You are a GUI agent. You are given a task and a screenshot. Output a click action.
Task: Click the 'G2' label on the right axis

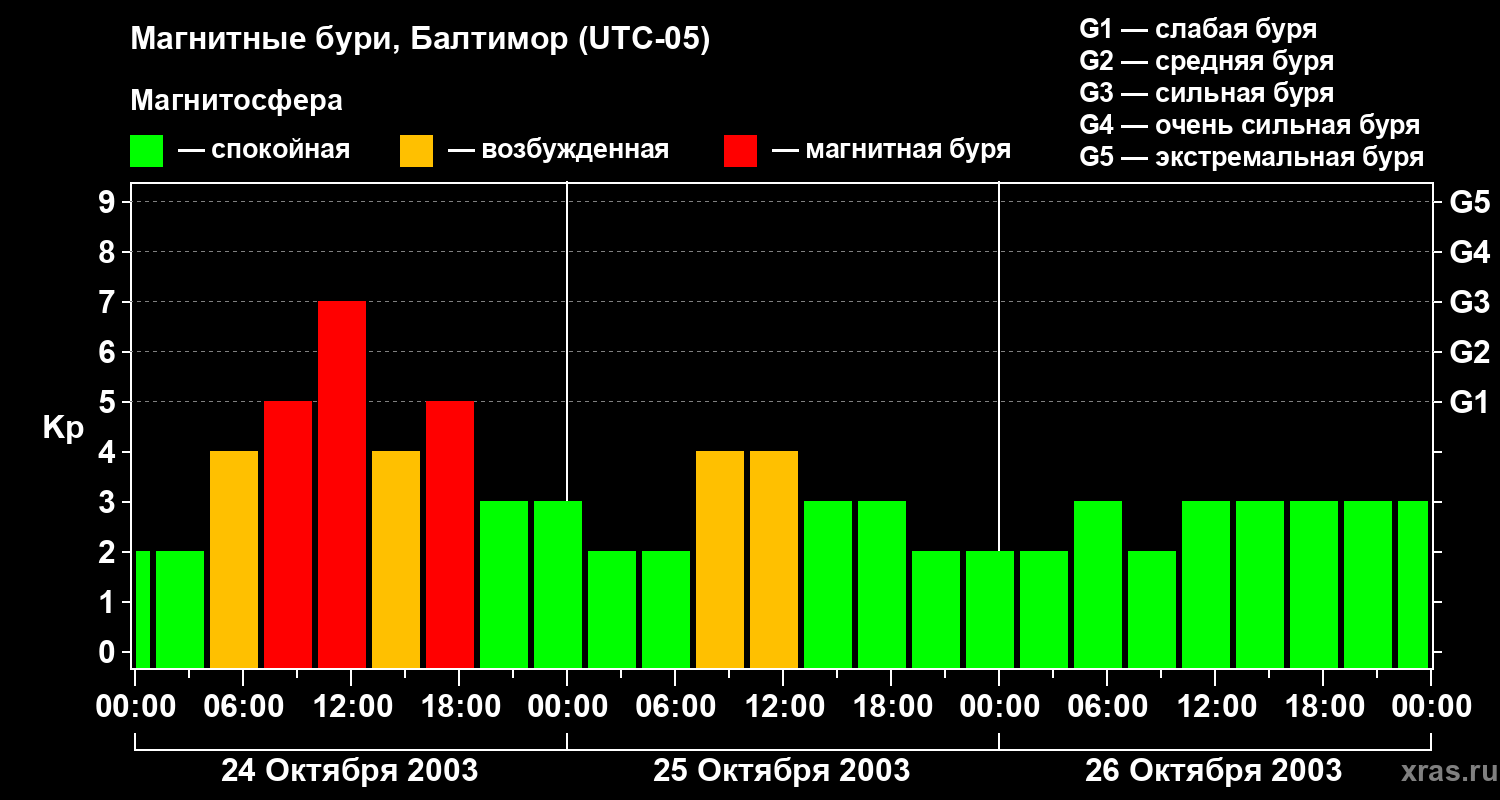[x=1469, y=352]
